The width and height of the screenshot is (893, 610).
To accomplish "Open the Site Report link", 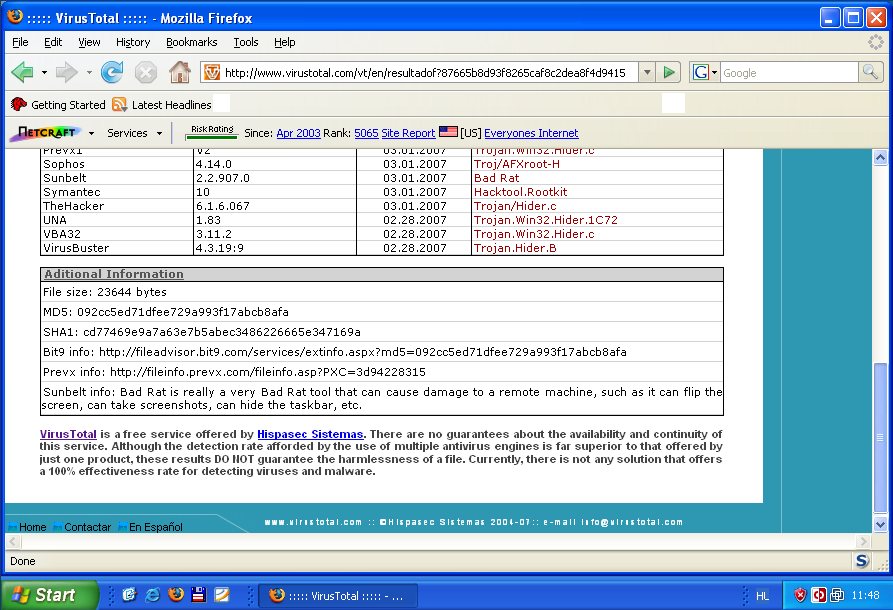I will pos(408,133).
